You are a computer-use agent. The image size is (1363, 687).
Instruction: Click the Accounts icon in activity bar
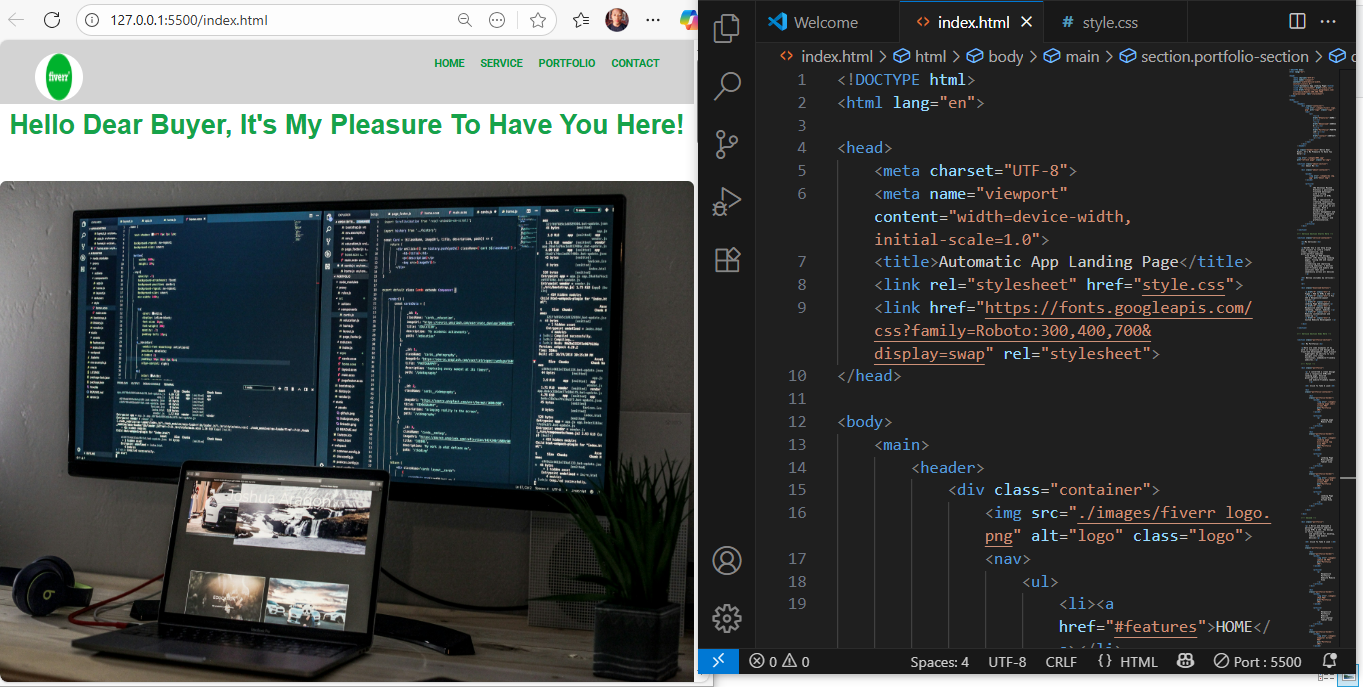727,560
